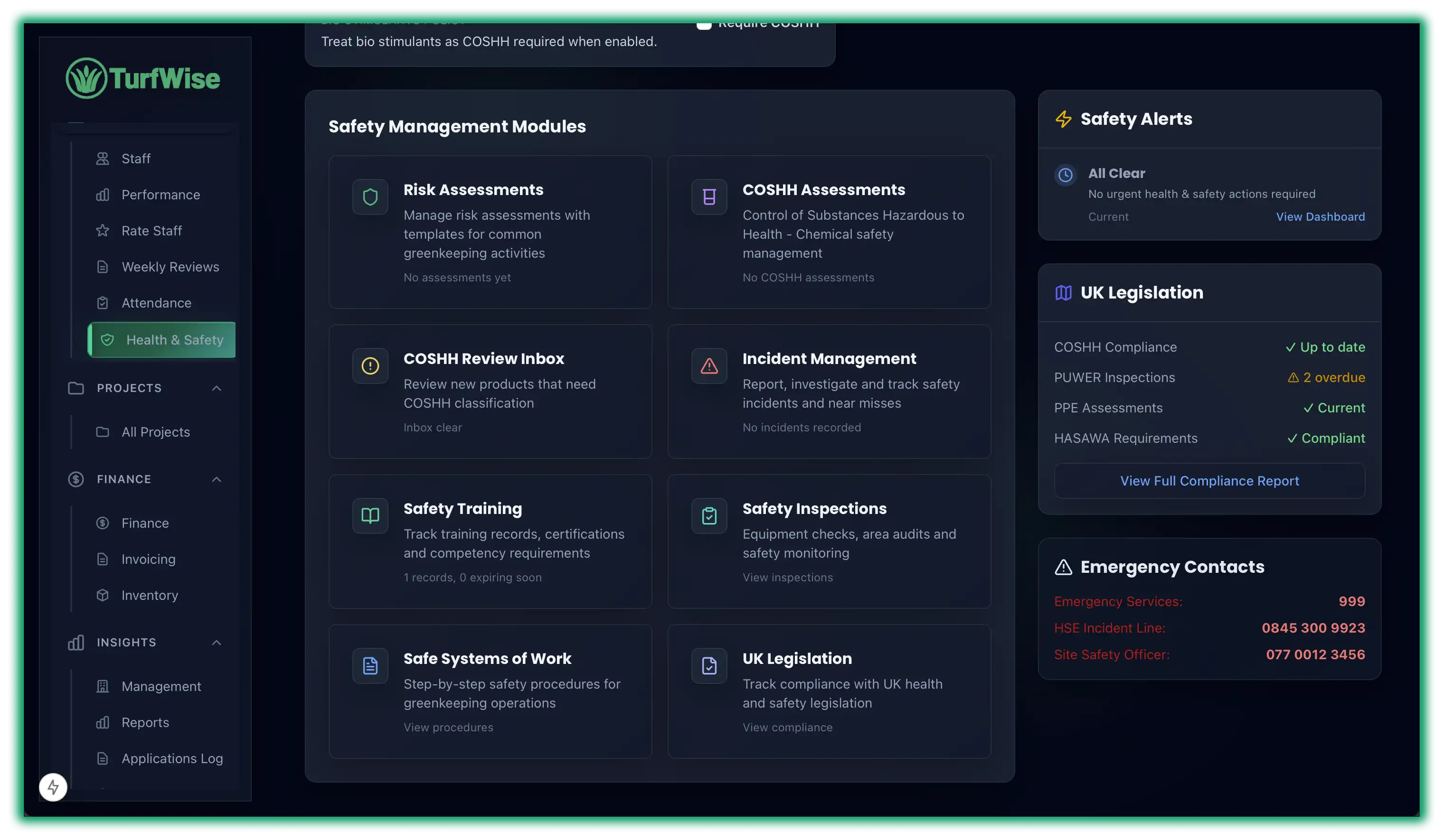The width and height of the screenshot is (1444, 840).
Task: Click the Safe Systems of Work document icon
Action: click(370, 665)
